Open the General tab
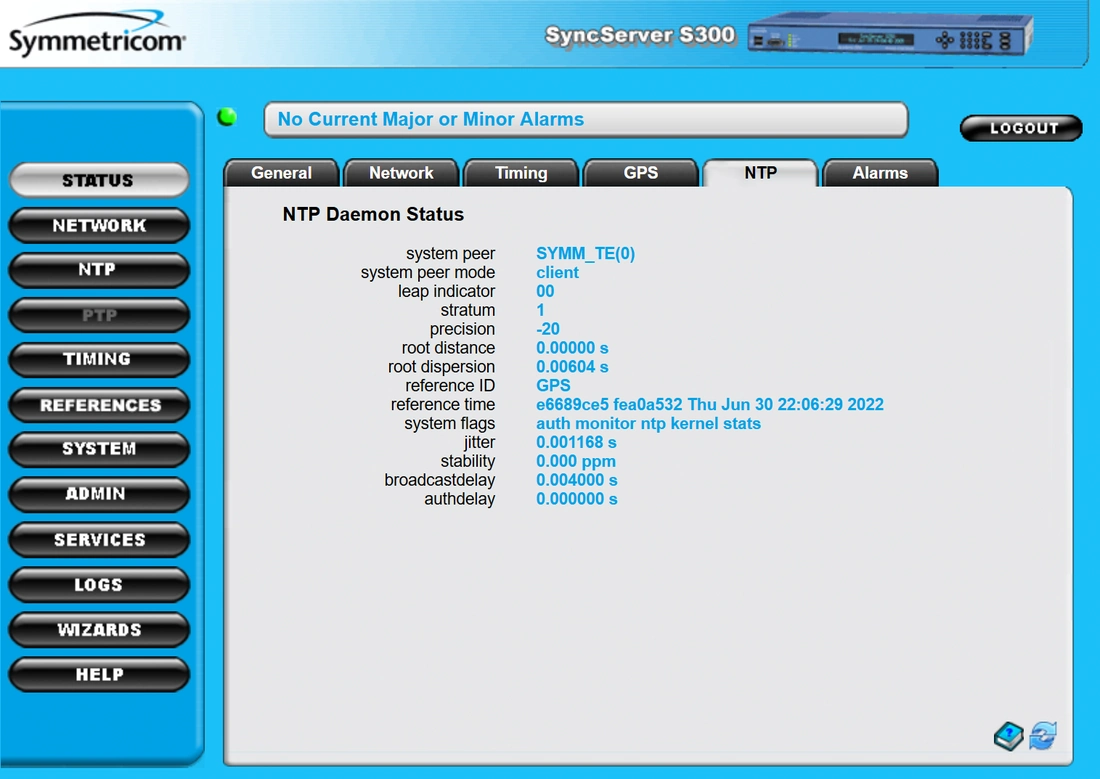This screenshot has height=779, width=1100. click(x=281, y=173)
